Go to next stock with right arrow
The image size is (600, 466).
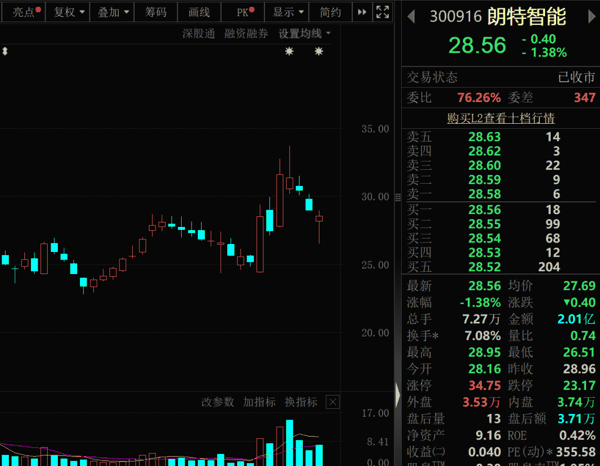[x=592, y=16]
